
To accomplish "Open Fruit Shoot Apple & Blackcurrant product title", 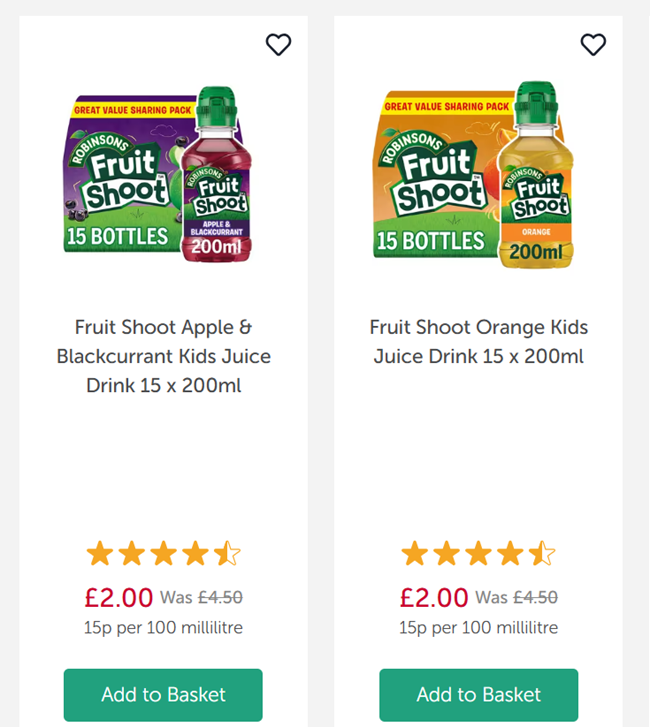I will [163, 356].
